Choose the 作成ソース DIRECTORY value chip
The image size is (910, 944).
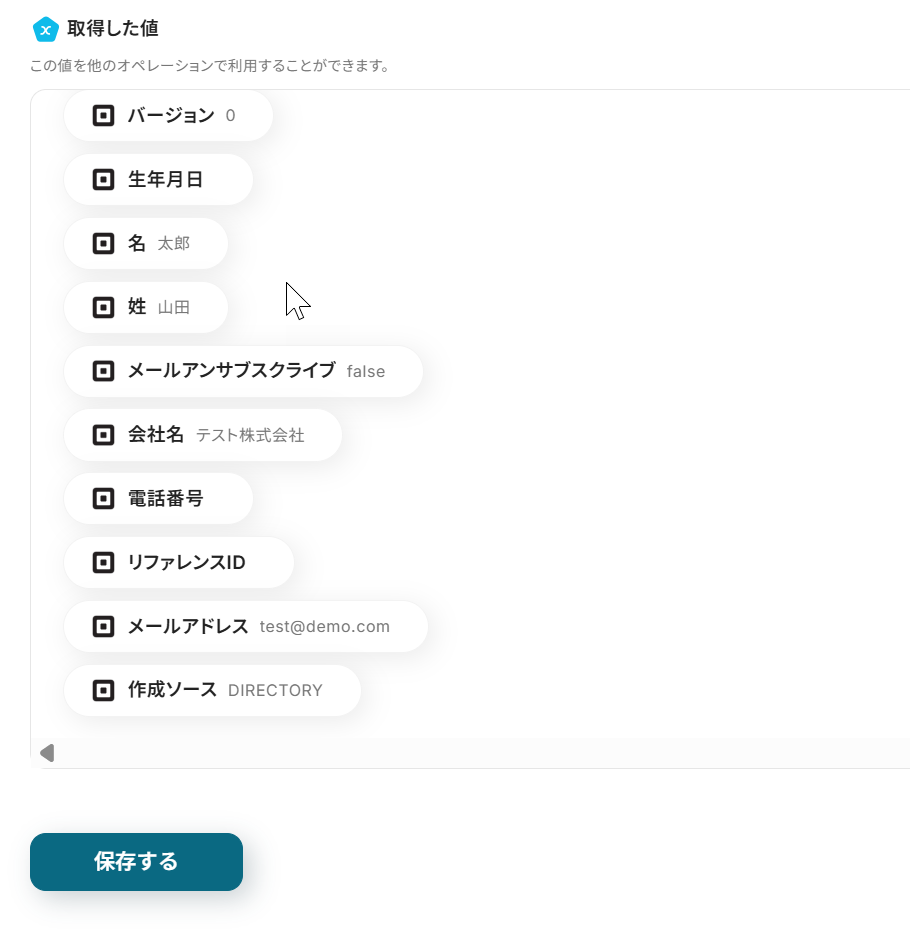(x=212, y=690)
